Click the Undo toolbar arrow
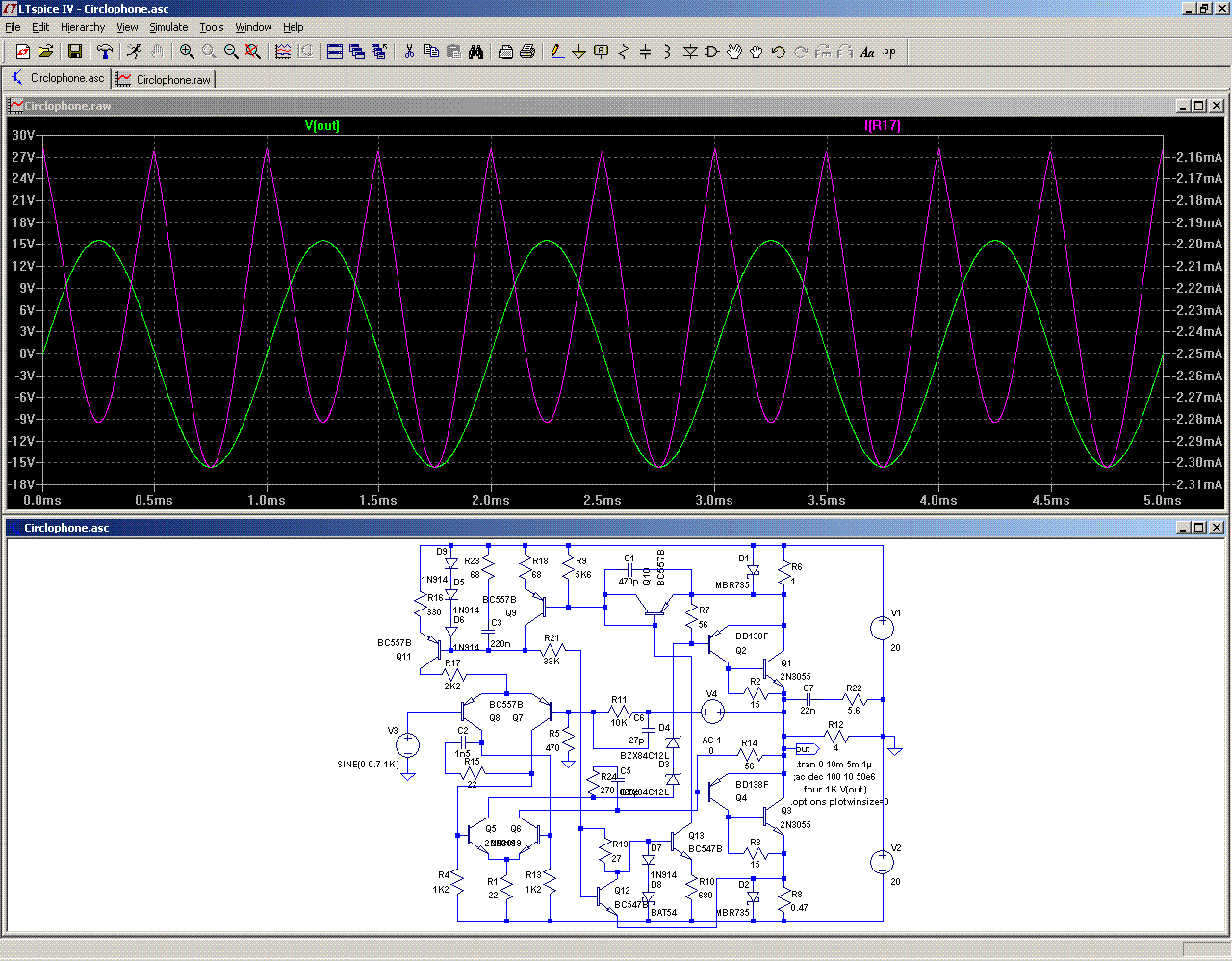1232x961 pixels. (x=779, y=52)
